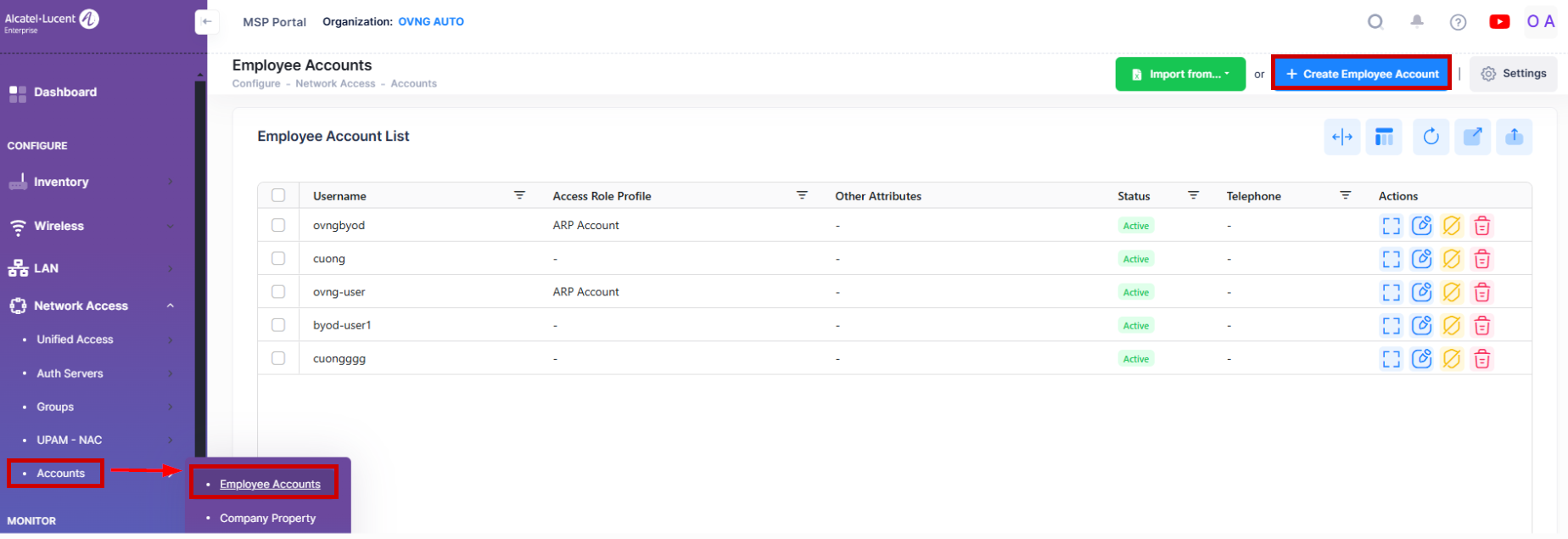
Task: Refresh the Employee Account List
Action: click(1431, 137)
